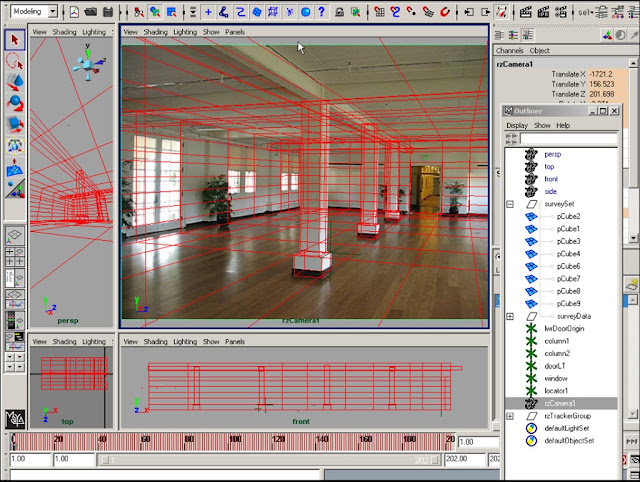Click the playback end time field 202.00
The width and height of the screenshot is (640, 482).
click(x=464, y=459)
